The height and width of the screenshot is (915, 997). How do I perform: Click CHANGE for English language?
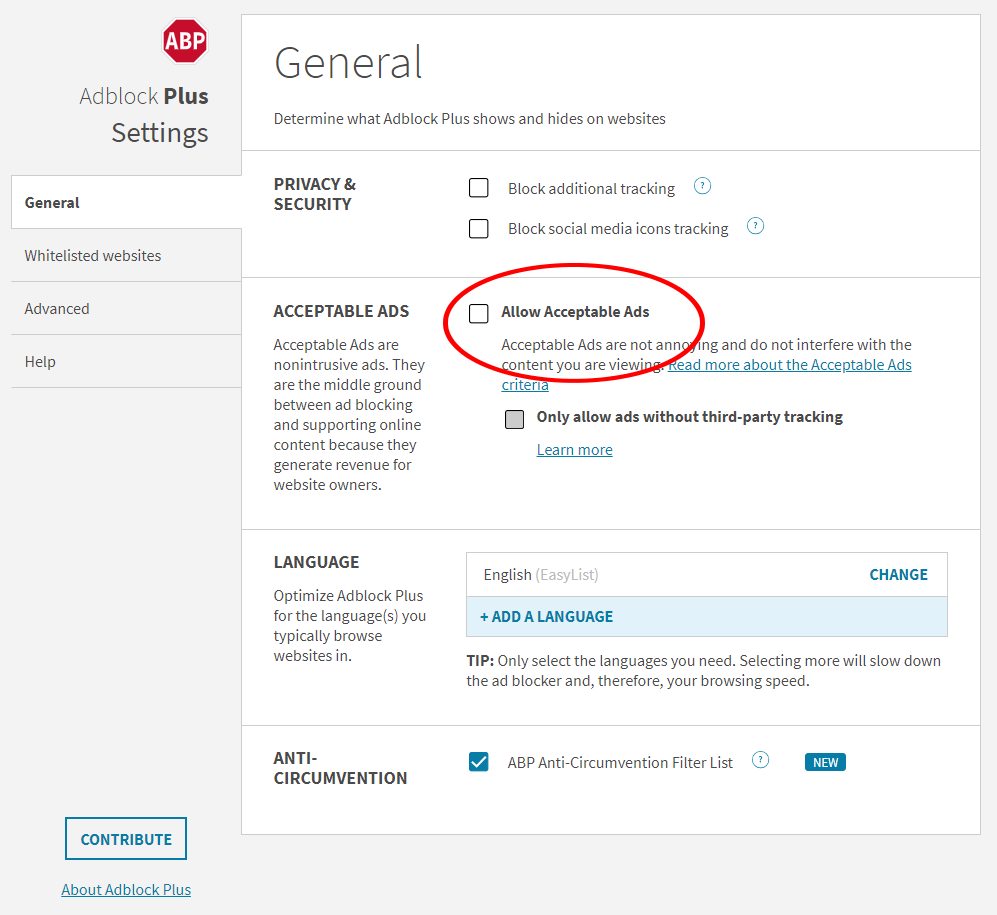click(898, 575)
